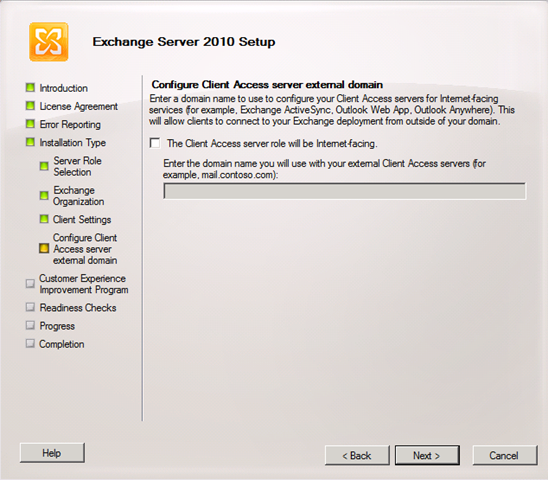Click the green Server Role Selection indicator
The width and height of the screenshot is (548, 480).
44,166
